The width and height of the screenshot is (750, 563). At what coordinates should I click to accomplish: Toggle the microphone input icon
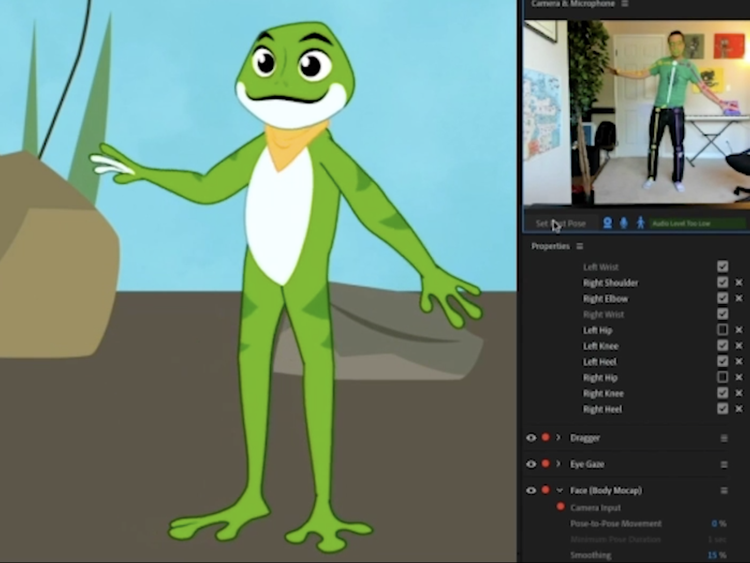coord(624,223)
